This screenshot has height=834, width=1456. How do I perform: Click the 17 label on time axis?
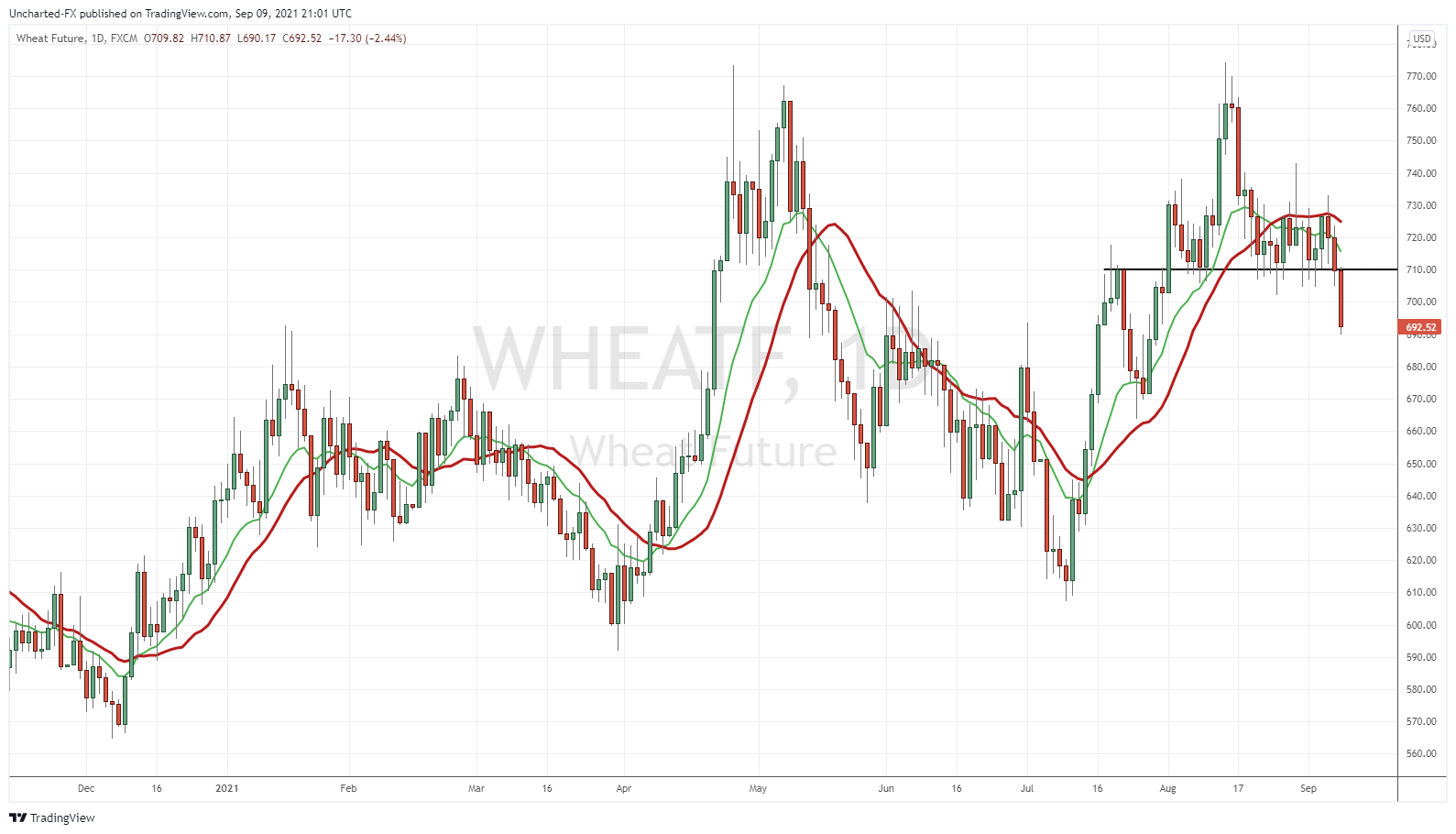pyautogui.click(x=1238, y=788)
